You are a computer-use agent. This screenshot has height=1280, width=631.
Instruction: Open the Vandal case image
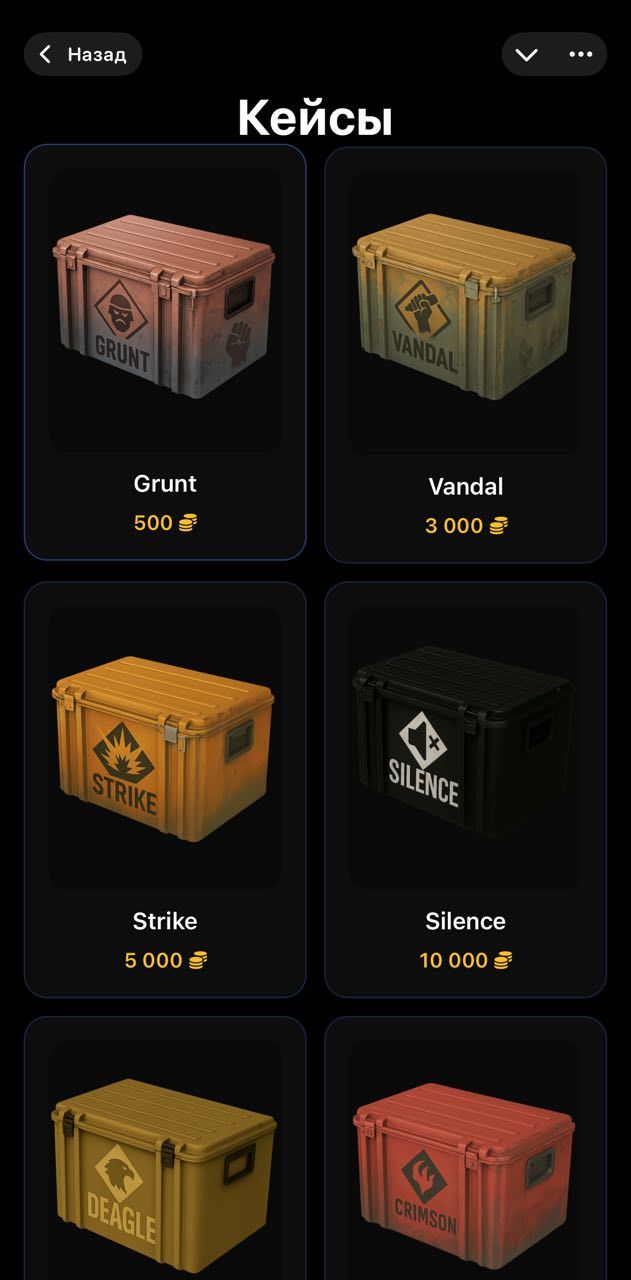point(465,305)
